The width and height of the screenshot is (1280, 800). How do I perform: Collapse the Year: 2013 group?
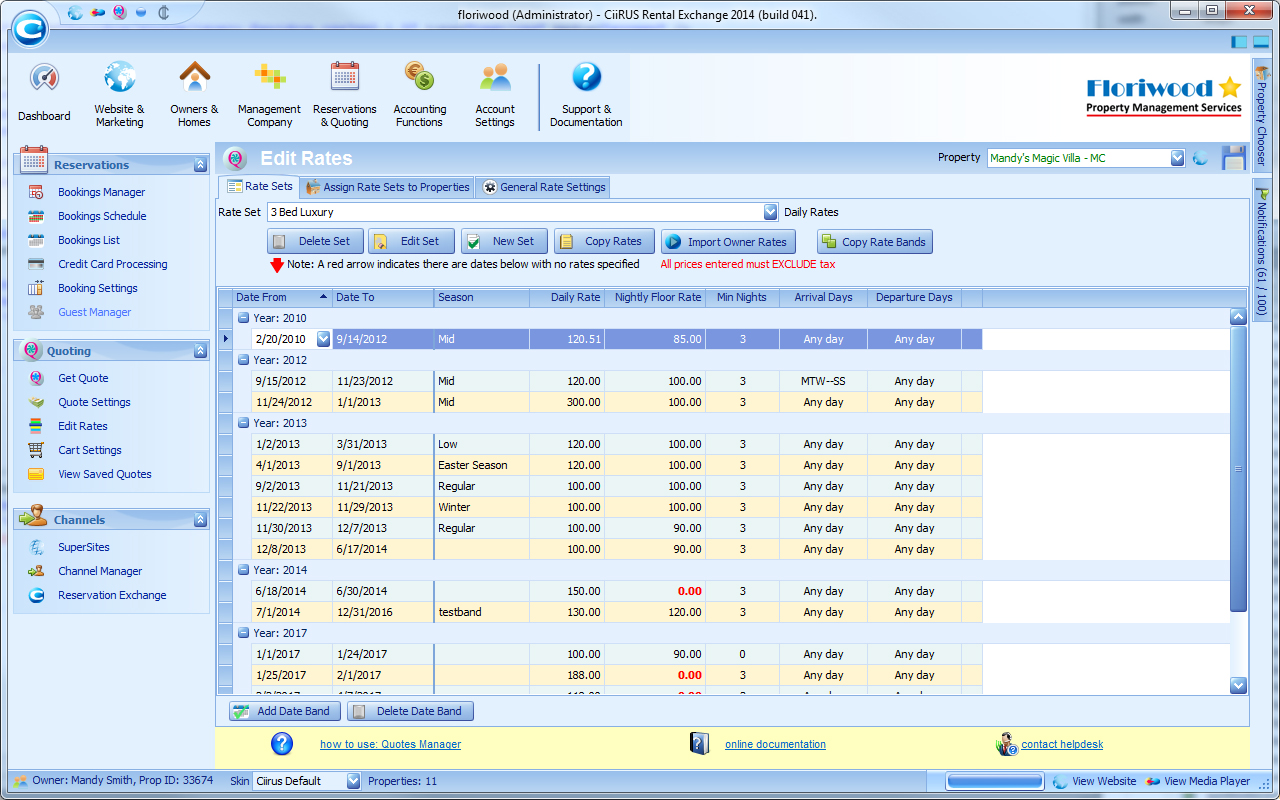[x=243, y=423]
